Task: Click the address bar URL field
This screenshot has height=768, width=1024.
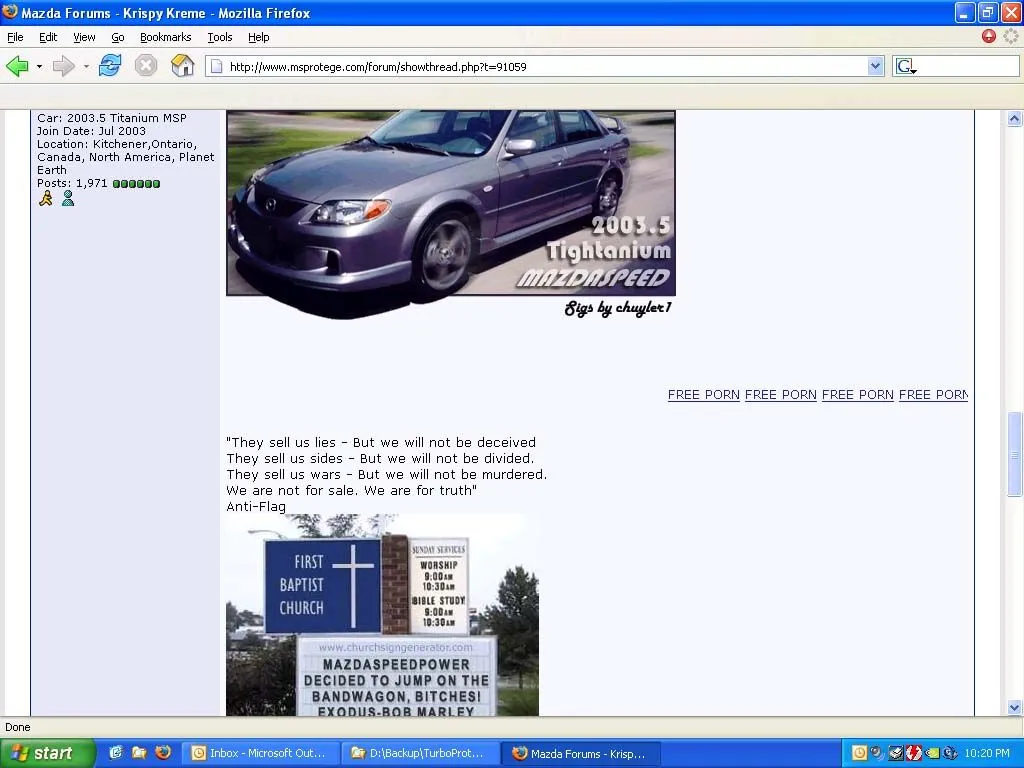Action: tap(540, 67)
